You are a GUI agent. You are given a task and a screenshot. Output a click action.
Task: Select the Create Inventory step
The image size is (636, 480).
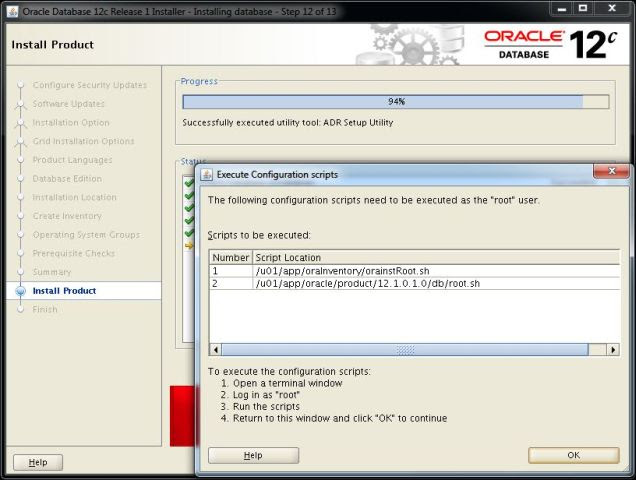[67, 216]
